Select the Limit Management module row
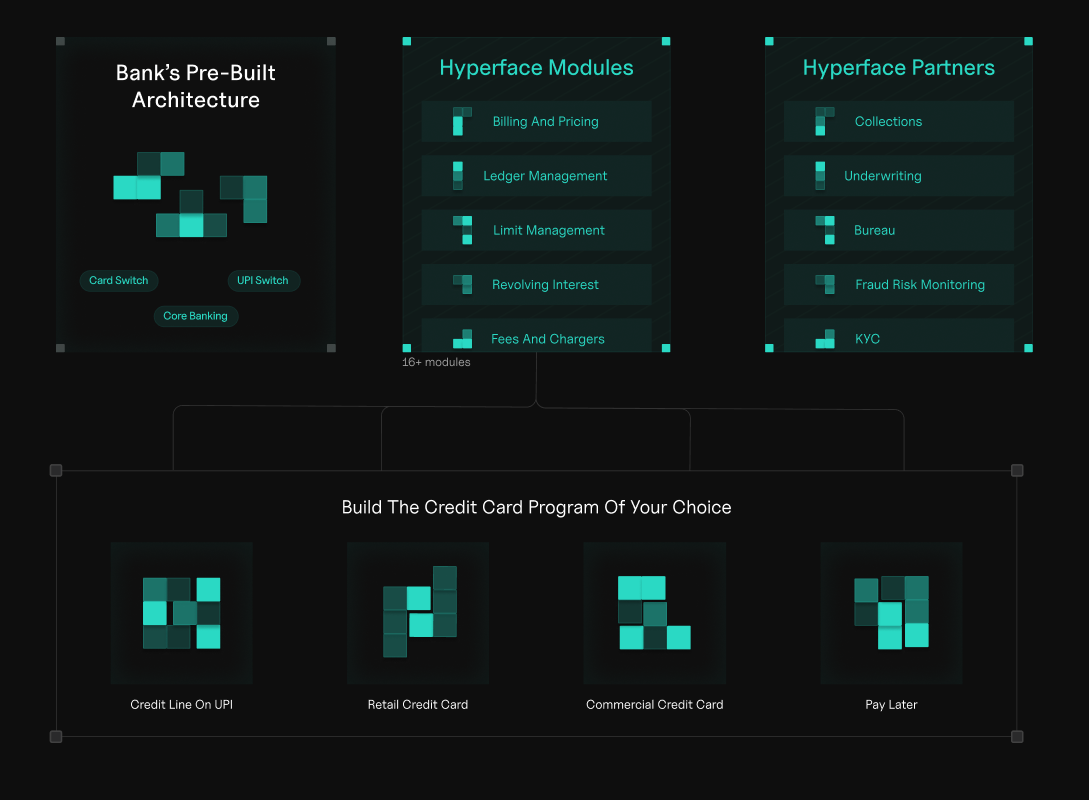 [x=537, y=230]
